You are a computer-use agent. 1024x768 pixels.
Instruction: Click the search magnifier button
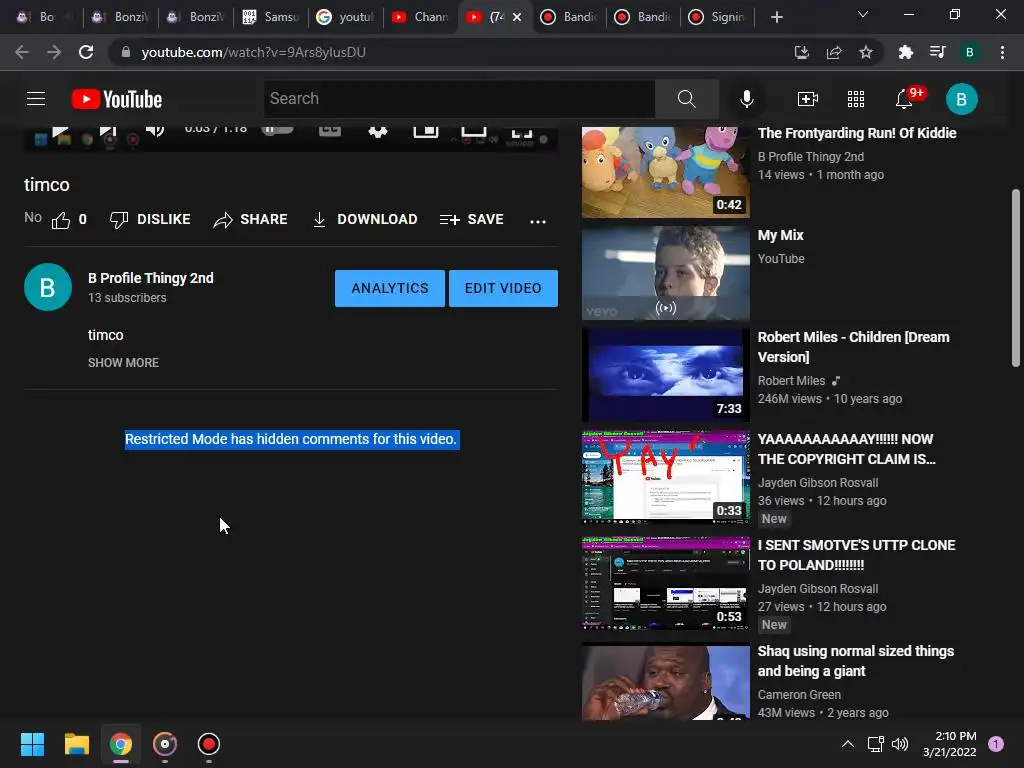(686, 99)
